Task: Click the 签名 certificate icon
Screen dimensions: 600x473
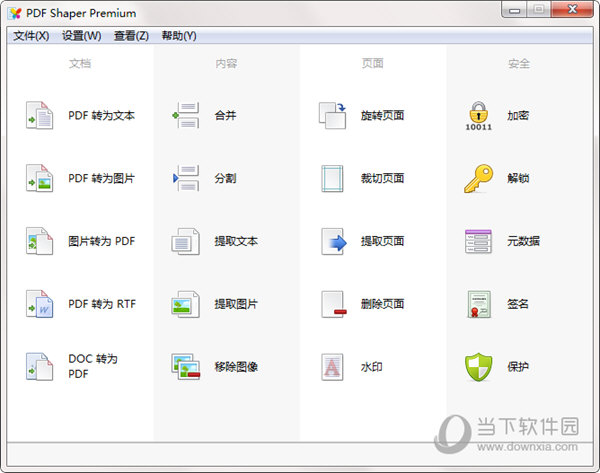Action: 478,304
